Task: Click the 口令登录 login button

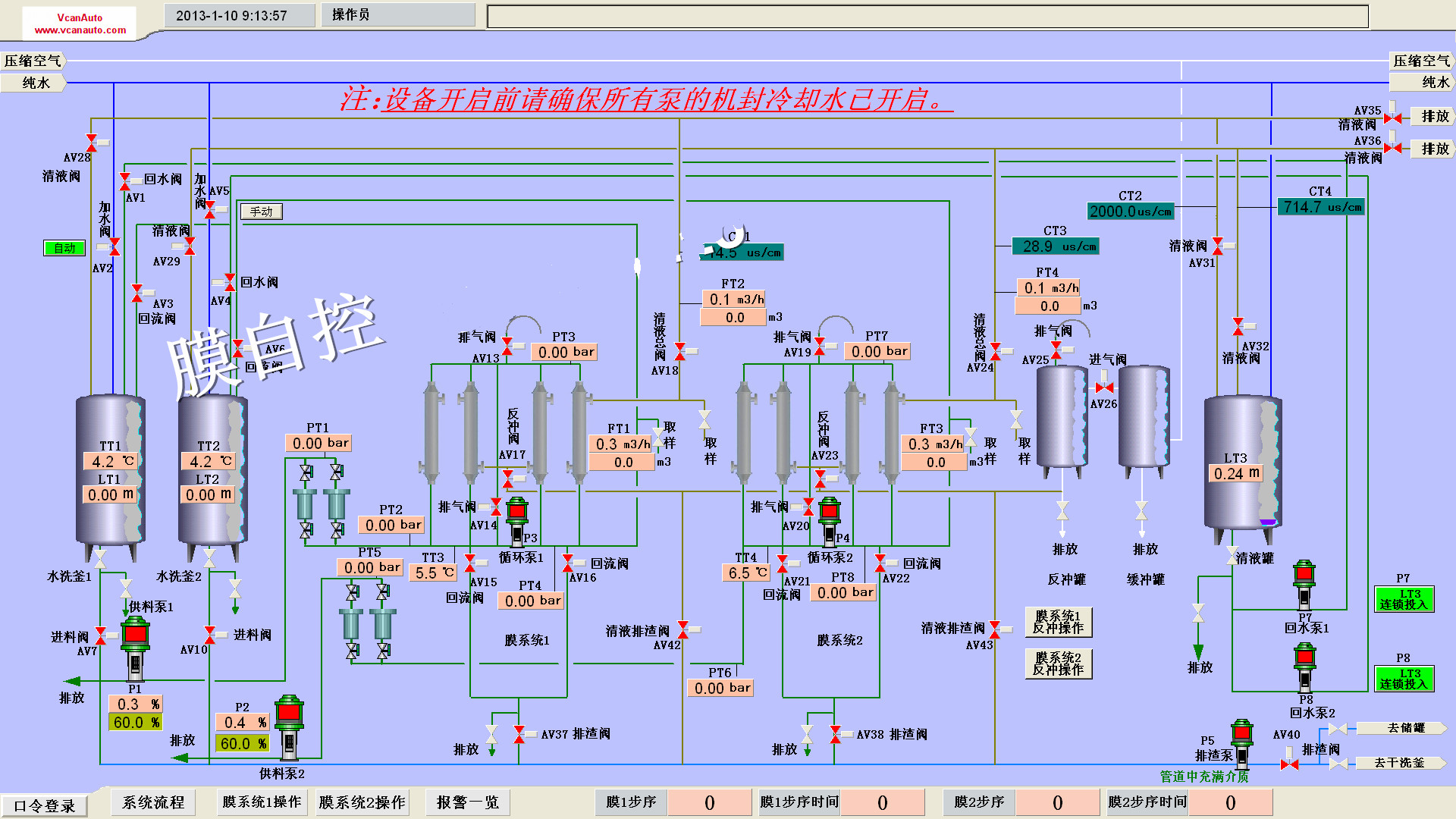Action: point(45,805)
